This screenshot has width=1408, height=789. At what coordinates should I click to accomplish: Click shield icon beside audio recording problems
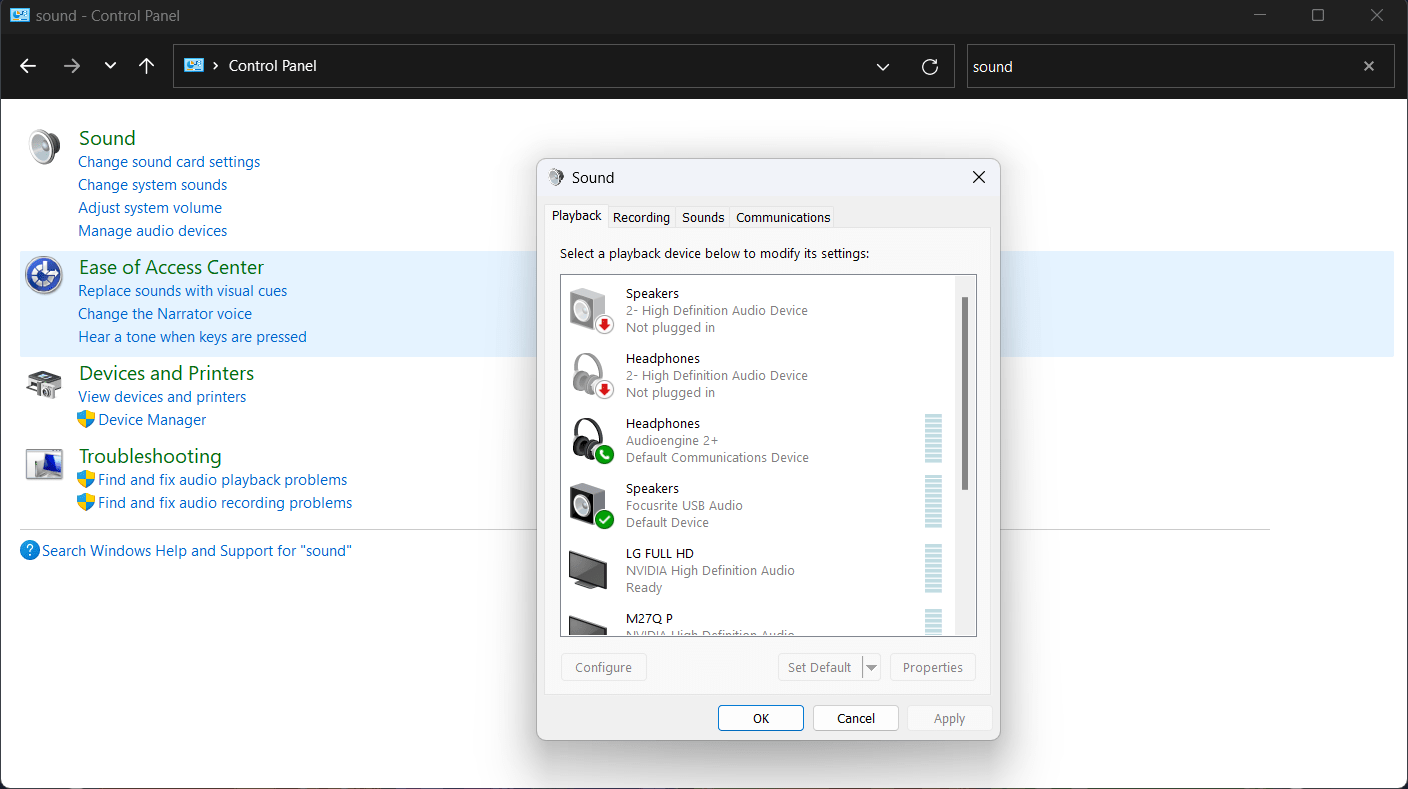click(87, 503)
